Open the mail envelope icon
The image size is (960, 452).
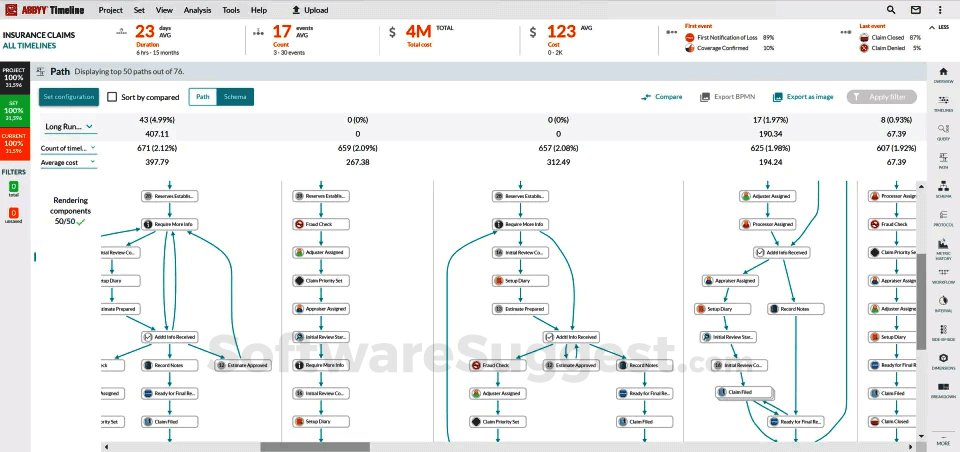coord(915,10)
